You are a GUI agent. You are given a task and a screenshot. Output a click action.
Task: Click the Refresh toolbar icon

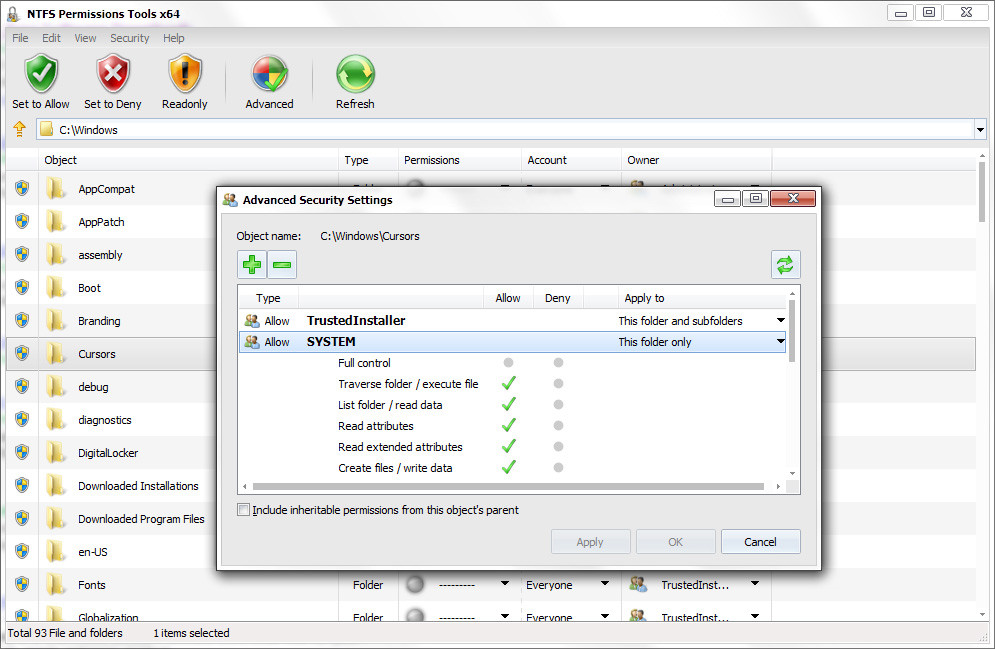(355, 74)
